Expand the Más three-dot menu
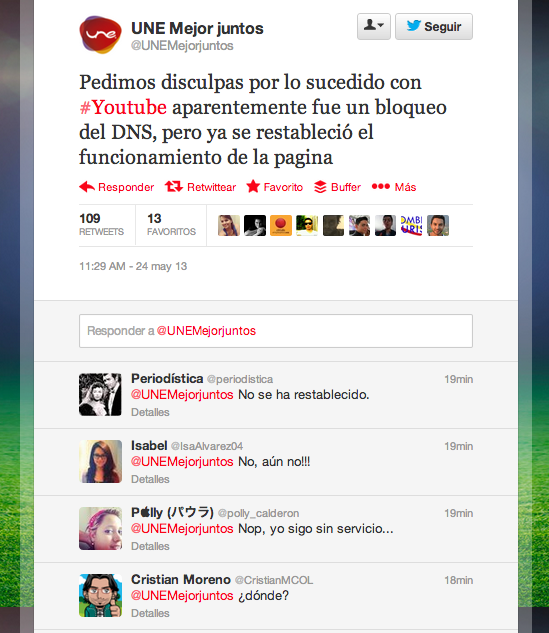The width and height of the screenshot is (549, 633). (x=381, y=187)
